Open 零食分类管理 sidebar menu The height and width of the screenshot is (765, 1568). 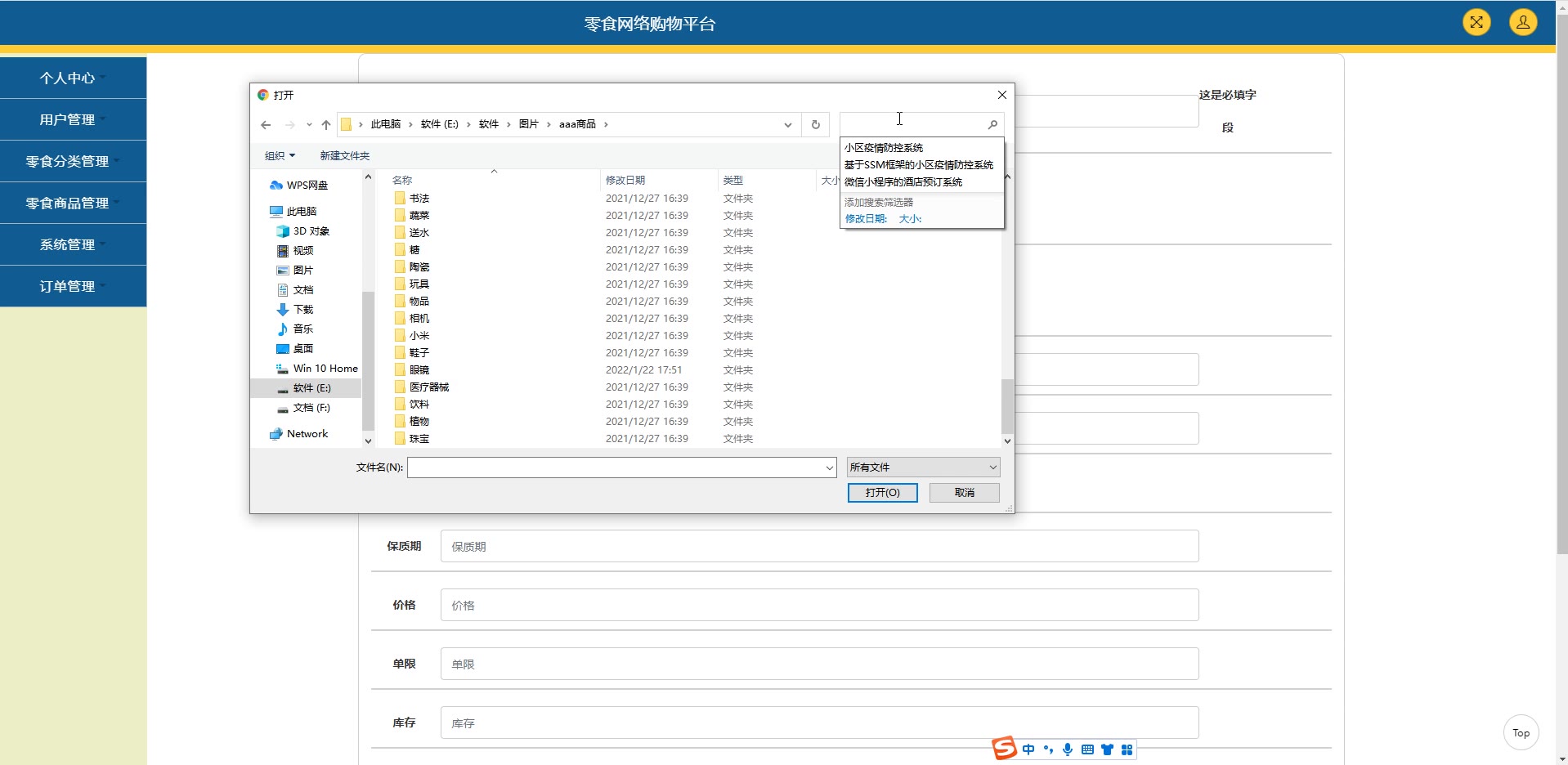tap(74, 161)
